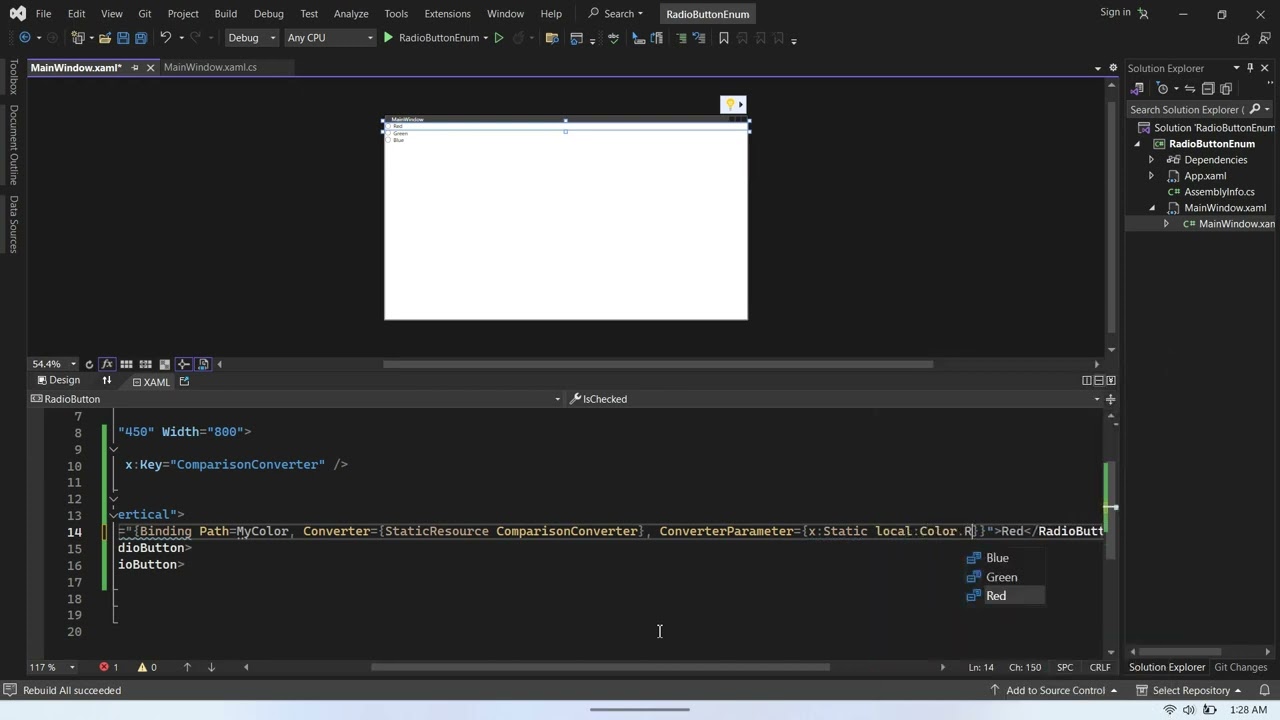Toggle snapping to snaplines crosshair icon

[184, 365]
